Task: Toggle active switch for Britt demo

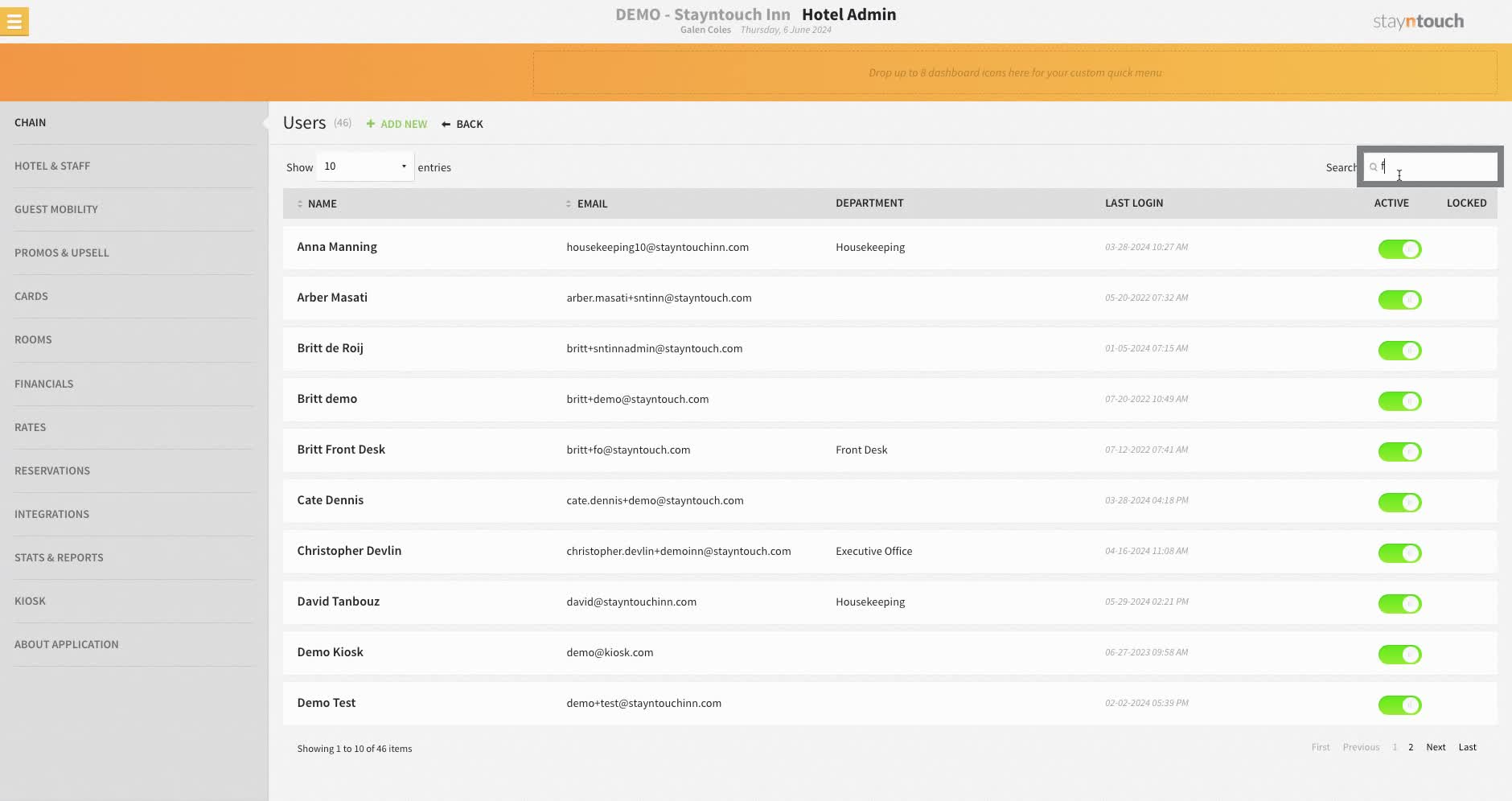Action: (x=1399, y=401)
